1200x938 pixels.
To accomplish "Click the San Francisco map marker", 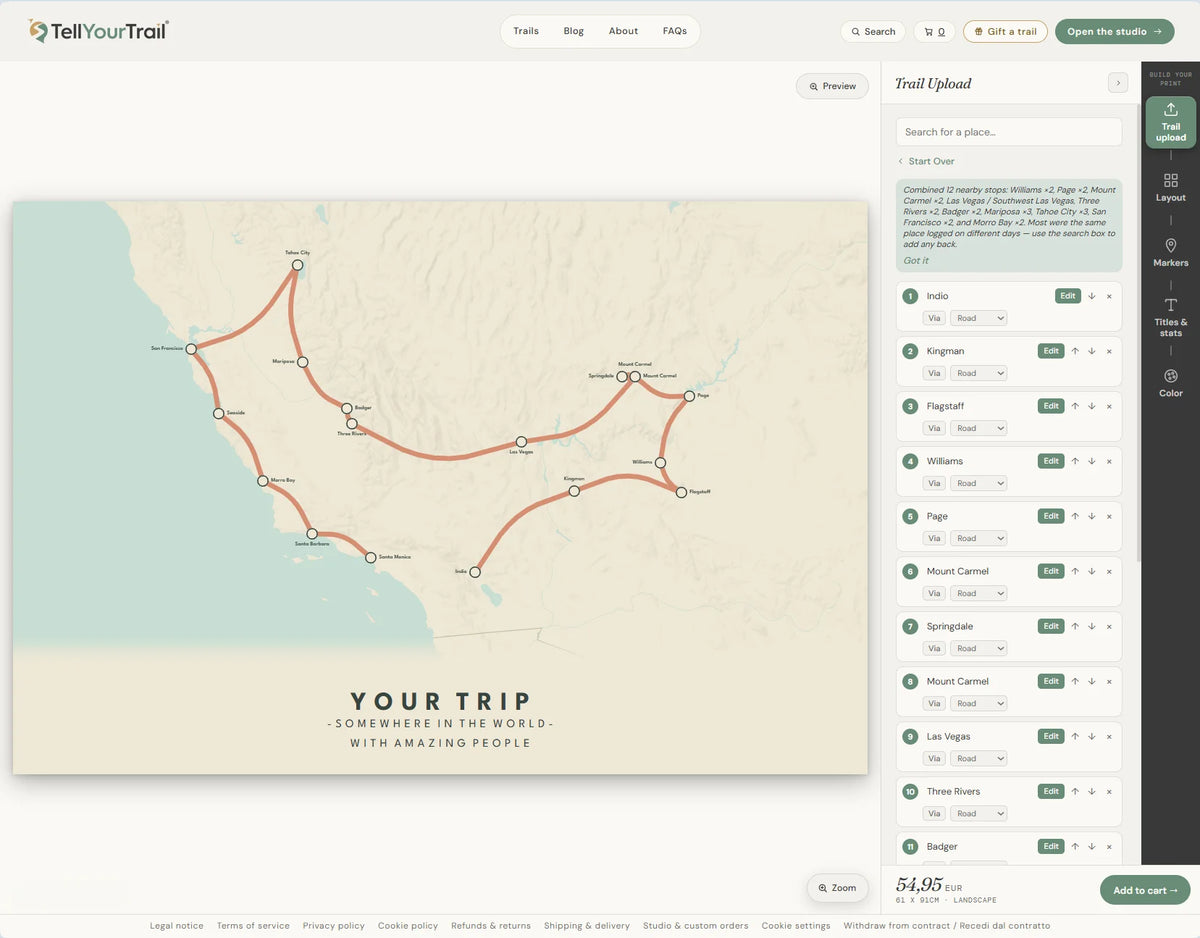I will [191, 349].
